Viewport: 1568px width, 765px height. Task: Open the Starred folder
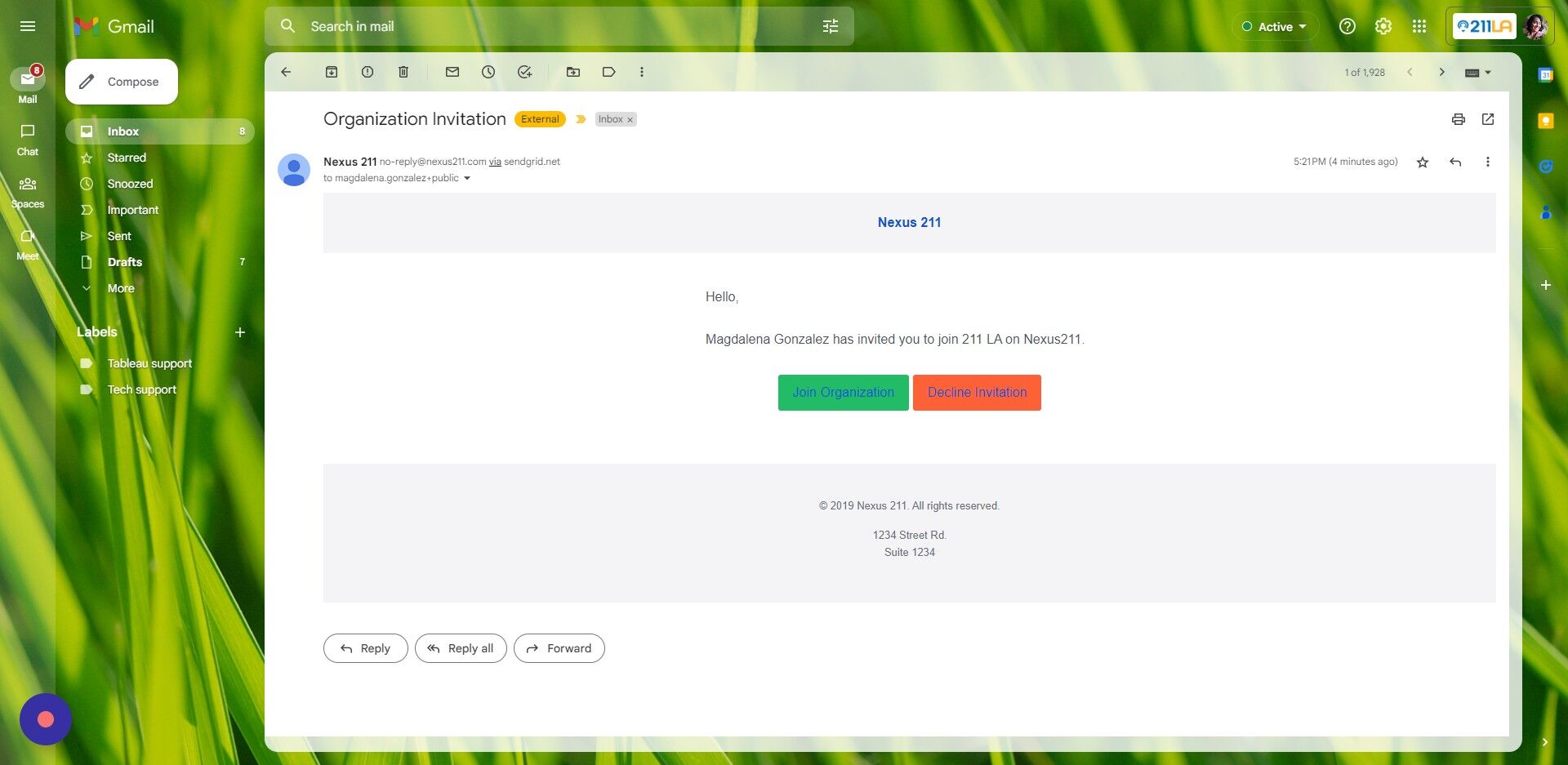(x=160, y=158)
